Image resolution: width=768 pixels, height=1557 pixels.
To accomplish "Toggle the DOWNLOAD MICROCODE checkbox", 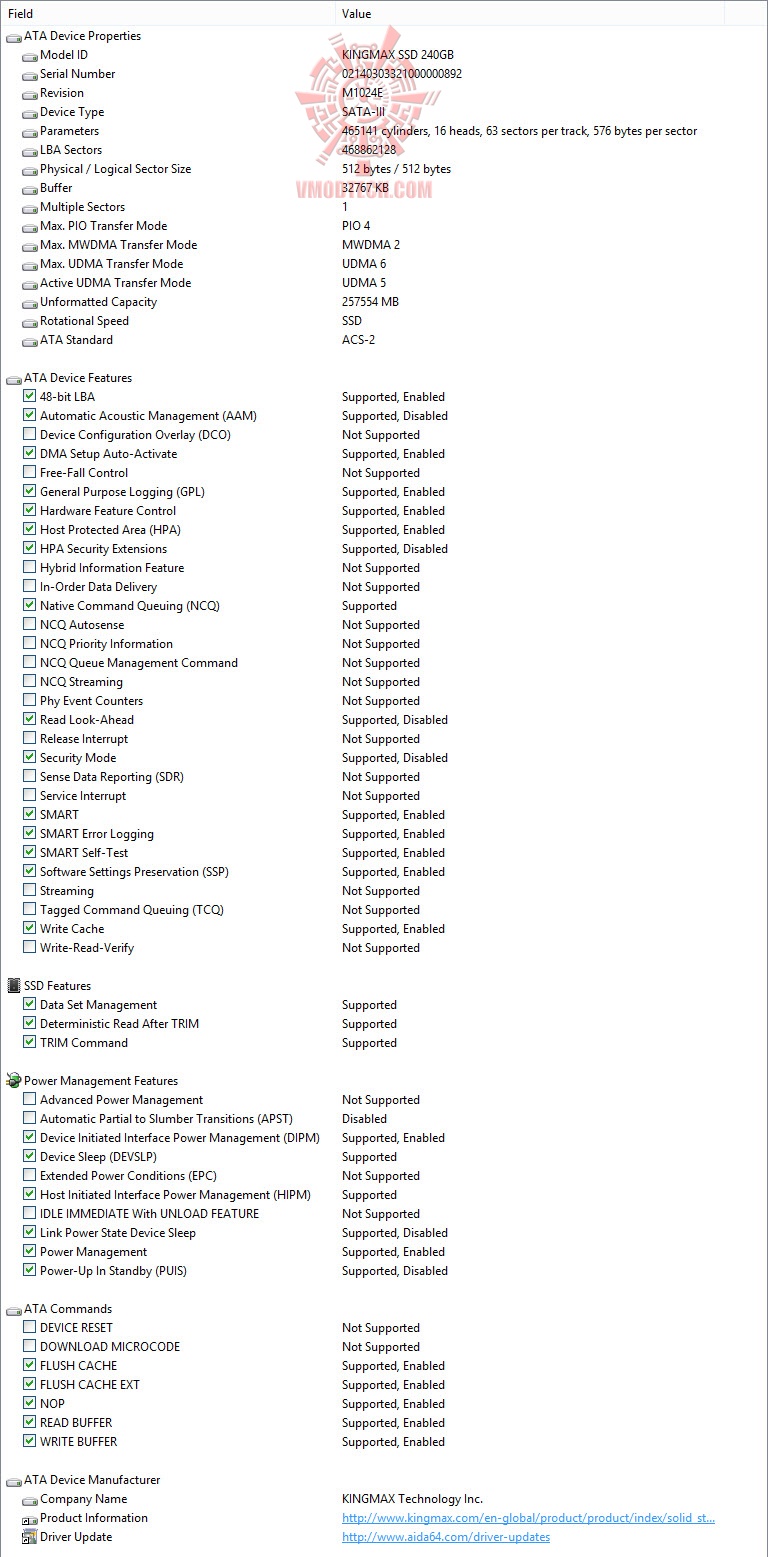I will tap(30, 1347).
